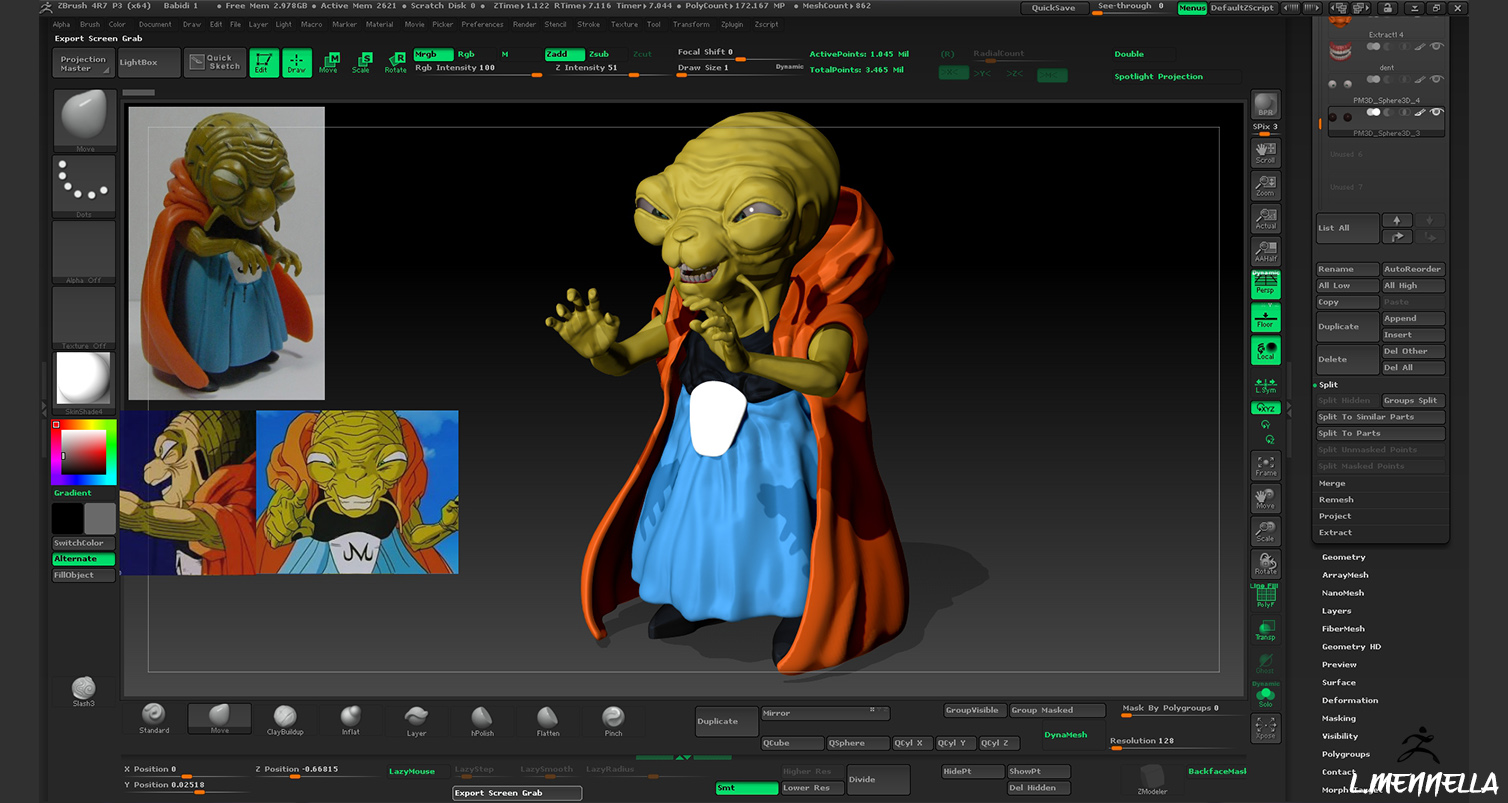The image size is (1508, 803).
Task: Click the DynaMesh button
Action: pyautogui.click(x=1065, y=734)
